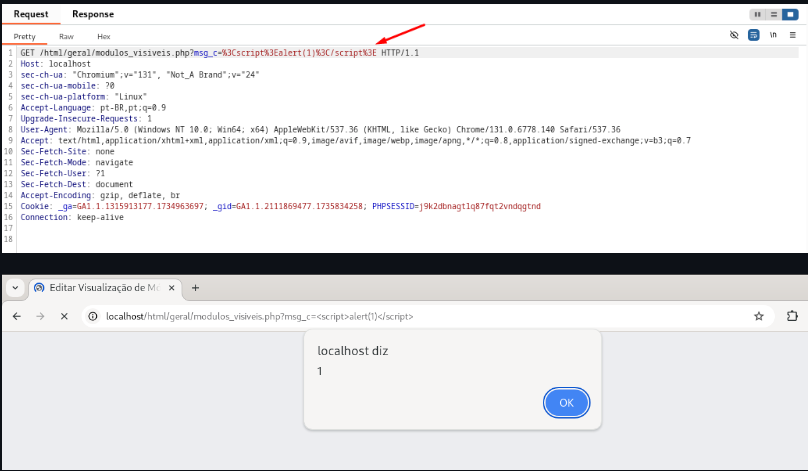Click the Accept-Language pt-BR header line
Viewport: 808px width, 471px height.
(x=93, y=108)
